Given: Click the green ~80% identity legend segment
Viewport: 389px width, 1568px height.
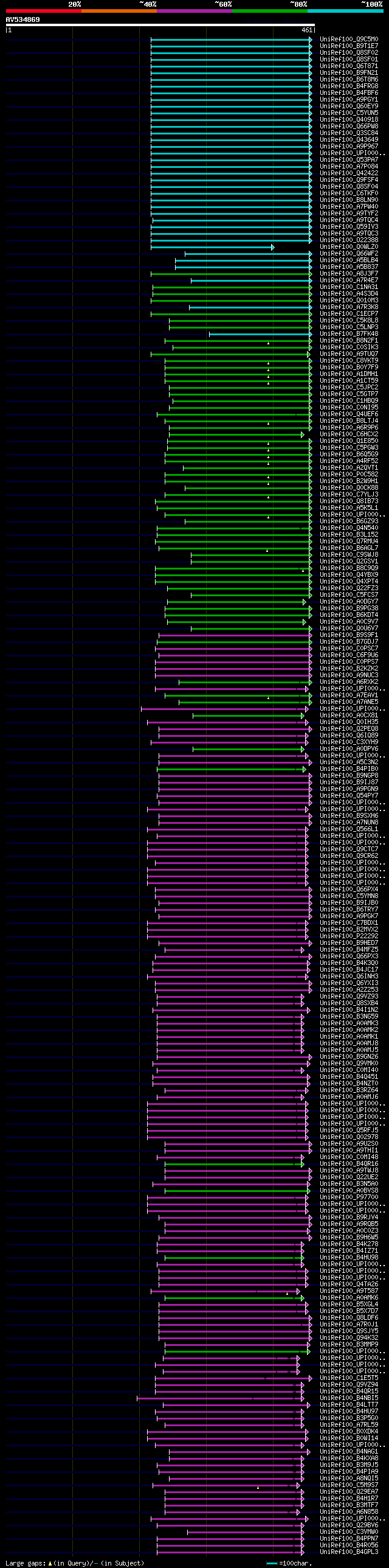Looking at the screenshot, I should pyautogui.click(x=270, y=11).
